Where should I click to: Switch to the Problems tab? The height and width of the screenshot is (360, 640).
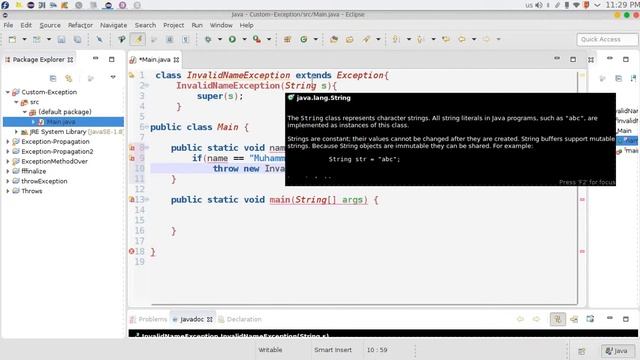pos(149,319)
